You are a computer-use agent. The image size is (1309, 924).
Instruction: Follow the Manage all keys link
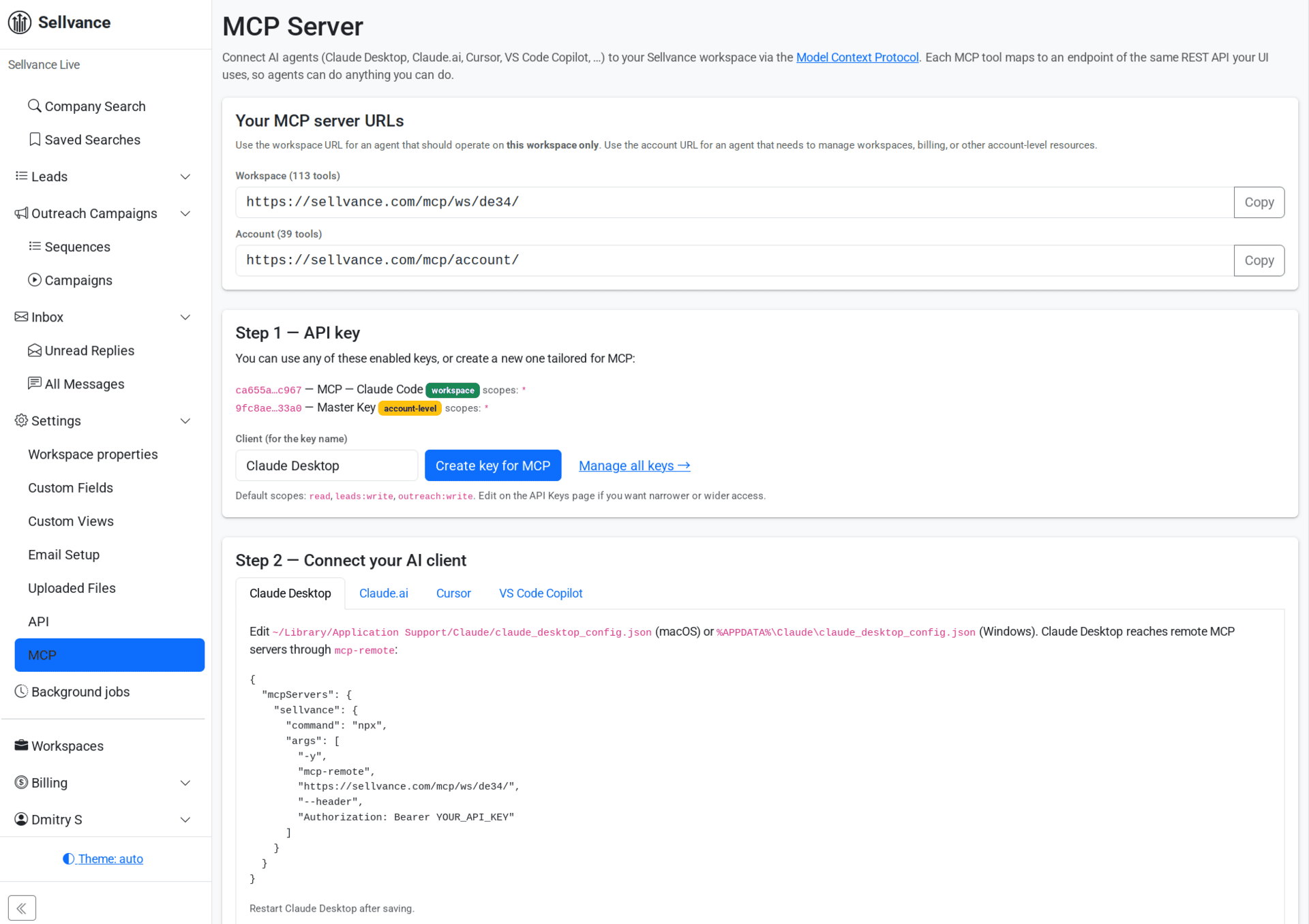click(634, 465)
